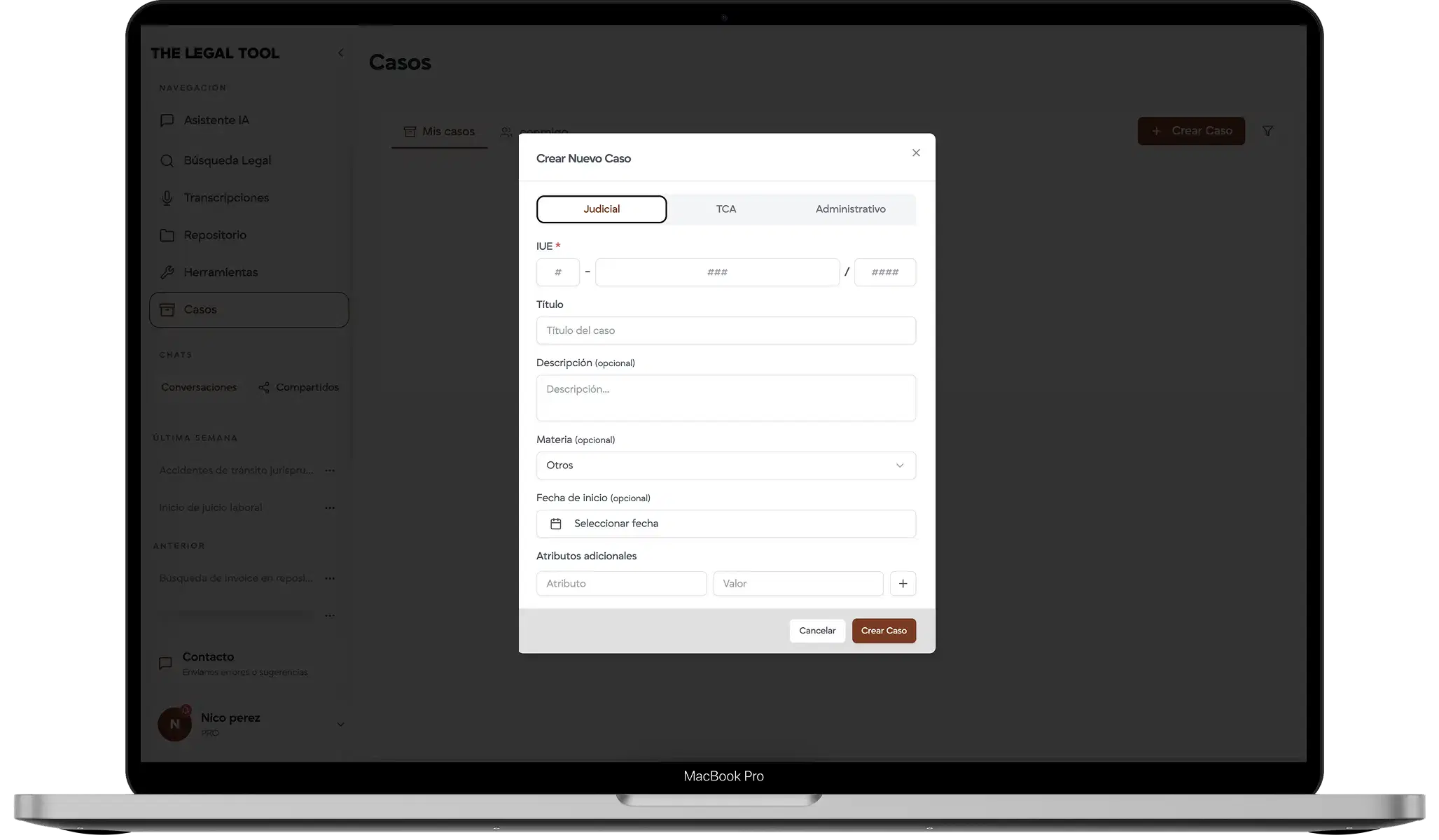Click the Búsqueda Legal magnifier icon
The width and height of the screenshot is (1439, 840).
[x=167, y=160]
